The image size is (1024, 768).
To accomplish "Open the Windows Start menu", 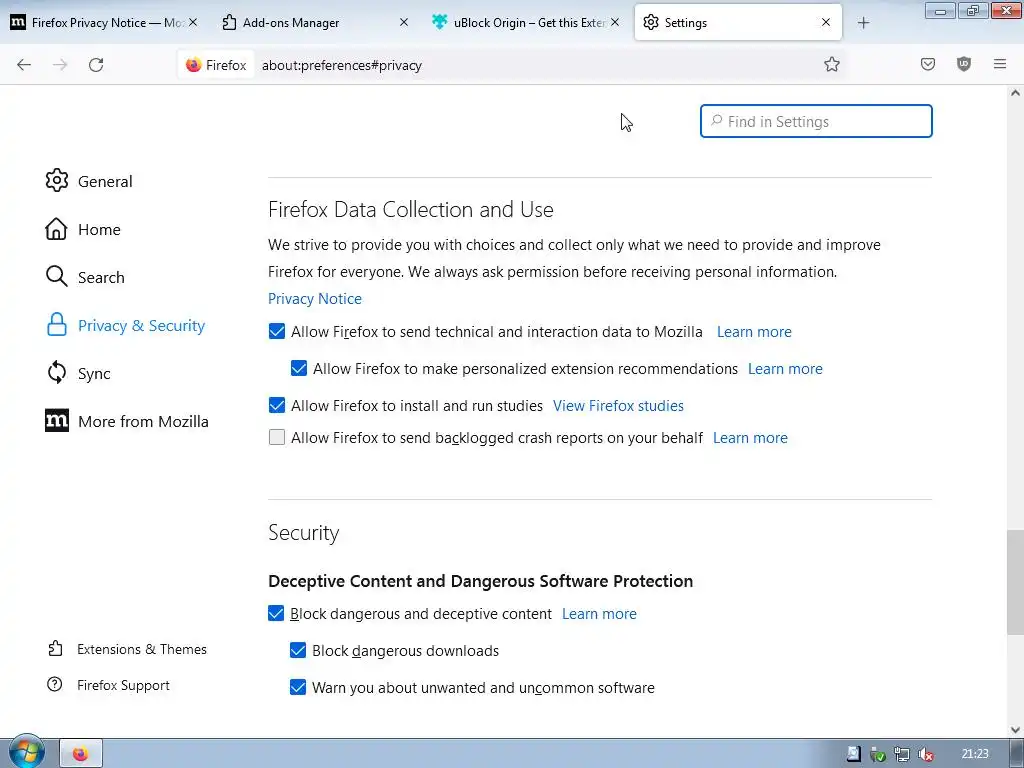I will (x=26, y=753).
